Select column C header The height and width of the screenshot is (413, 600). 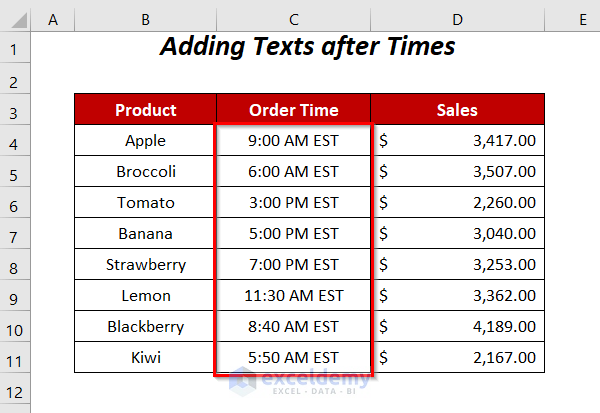tap(293, 17)
